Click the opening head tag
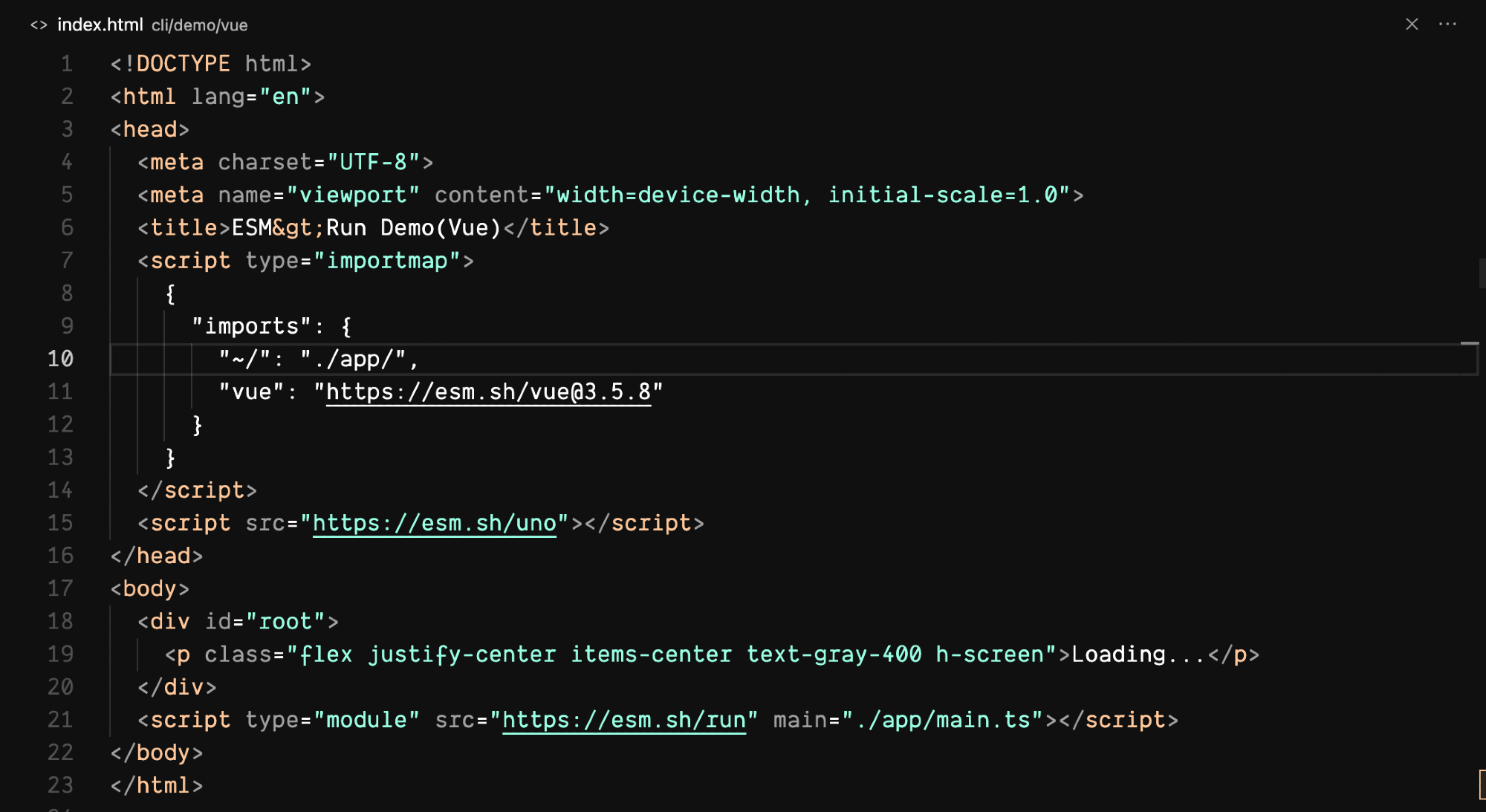 [150, 129]
